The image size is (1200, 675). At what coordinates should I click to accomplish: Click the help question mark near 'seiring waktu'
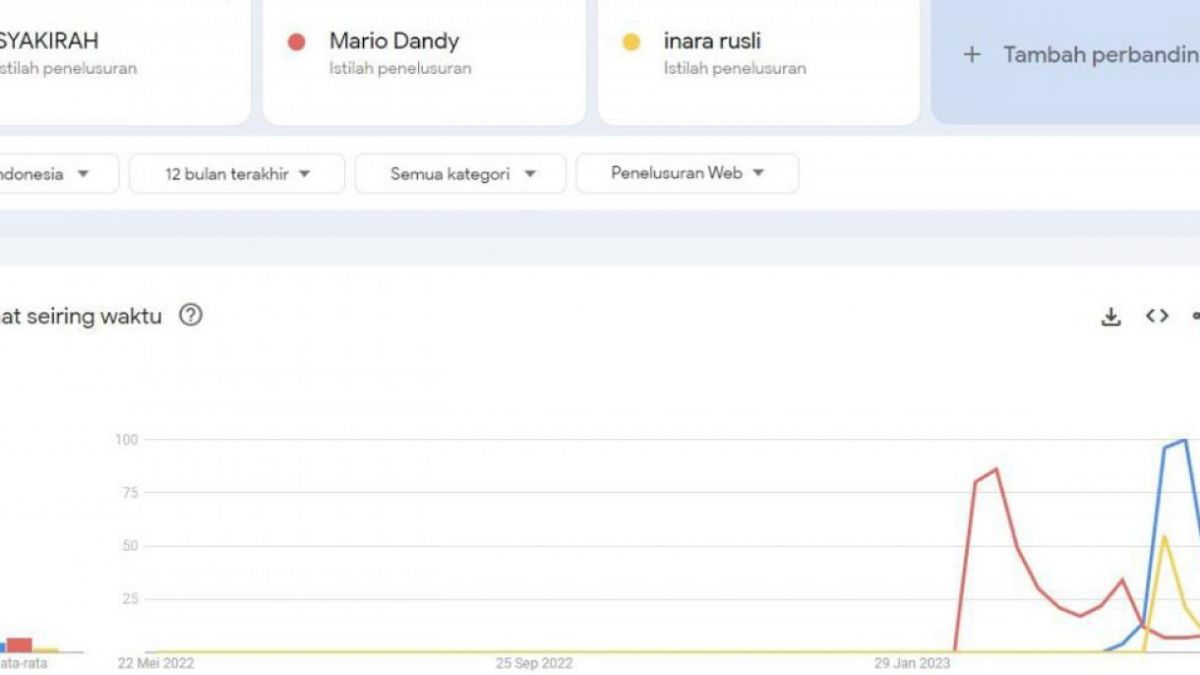coord(190,315)
